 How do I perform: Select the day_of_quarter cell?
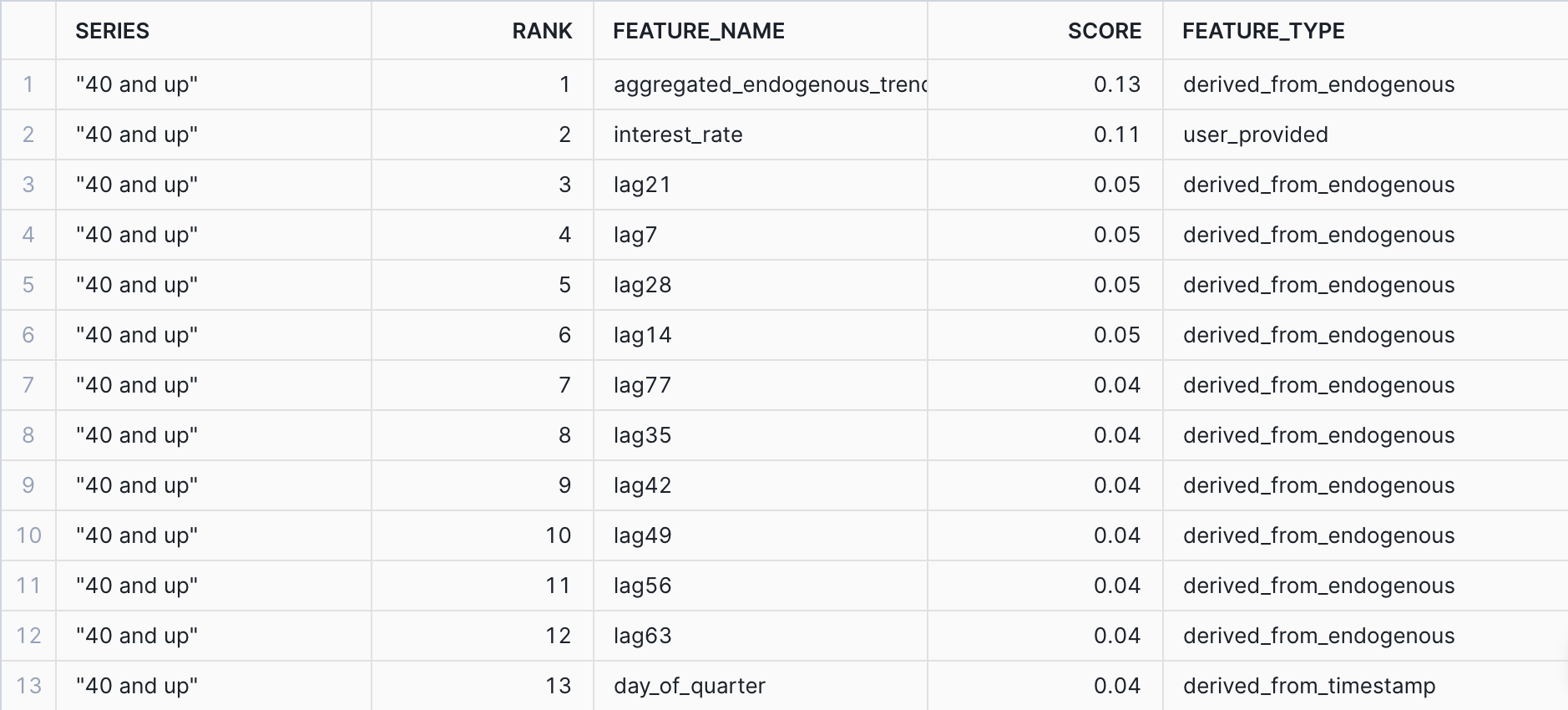pos(689,686)
